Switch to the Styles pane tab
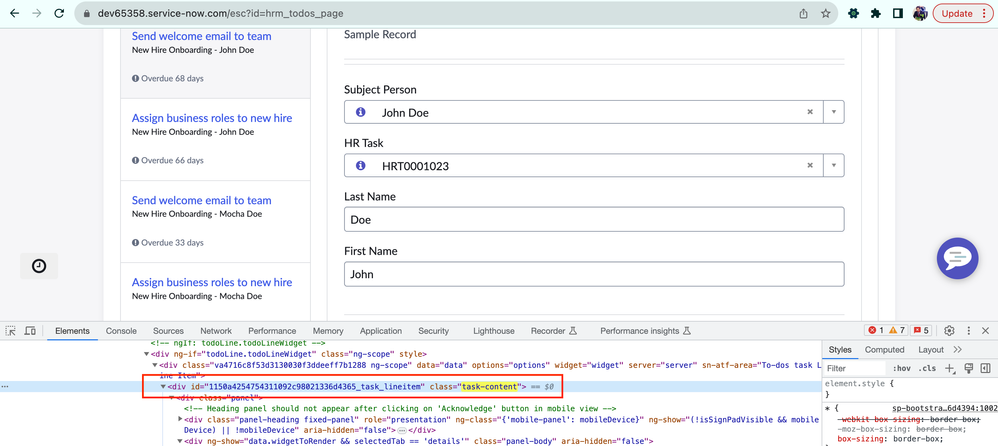This screenshot has height=446, width=998. click(x=840, y=349)
